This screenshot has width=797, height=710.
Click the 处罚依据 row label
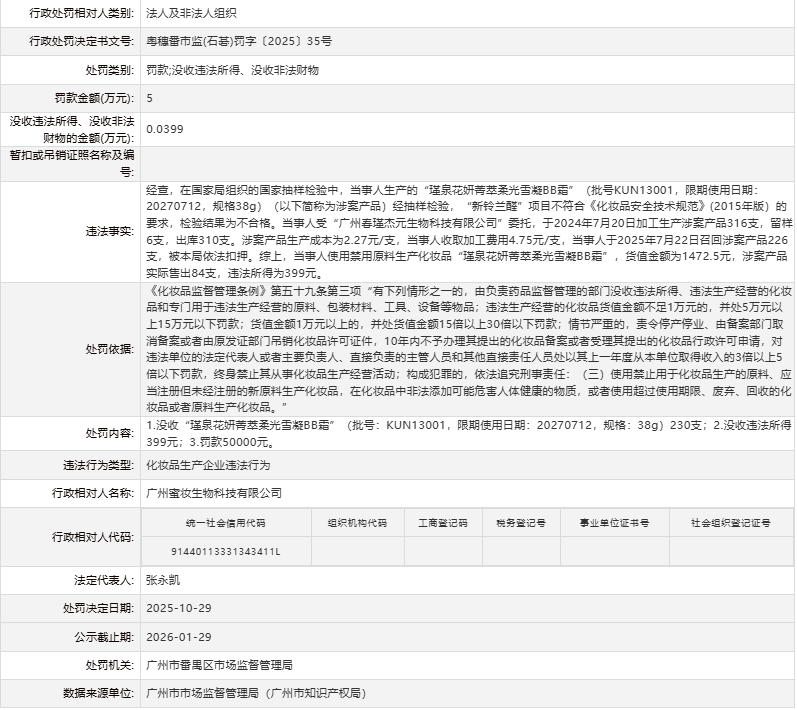tap(109, 348)
